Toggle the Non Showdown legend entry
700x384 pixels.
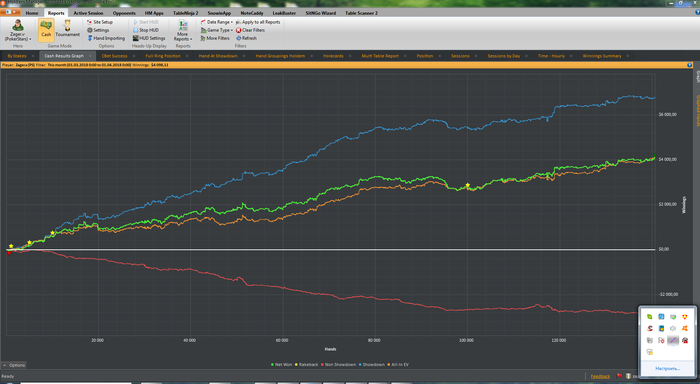(x=338, y=364)
